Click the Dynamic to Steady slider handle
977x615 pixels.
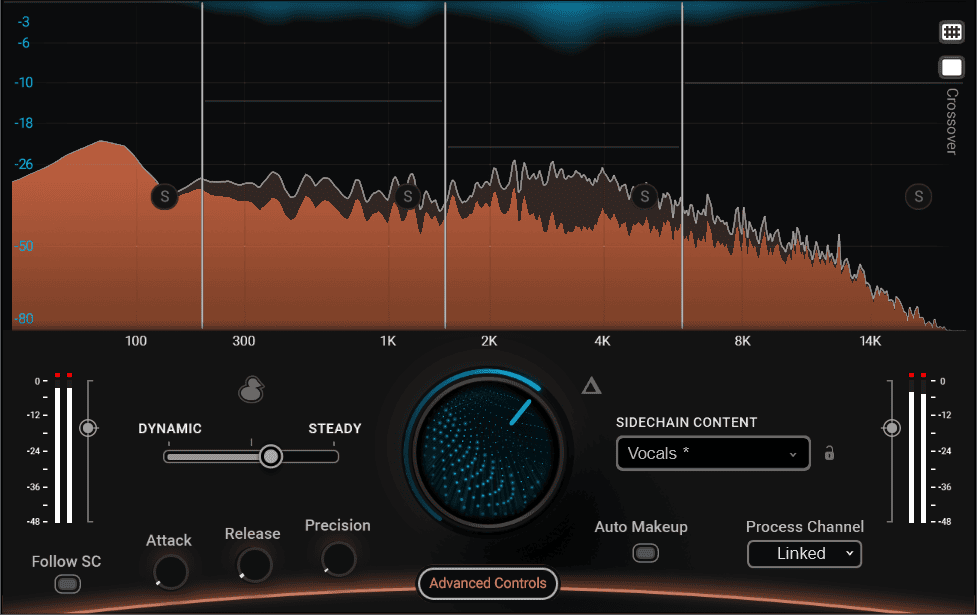click(270, 456)
